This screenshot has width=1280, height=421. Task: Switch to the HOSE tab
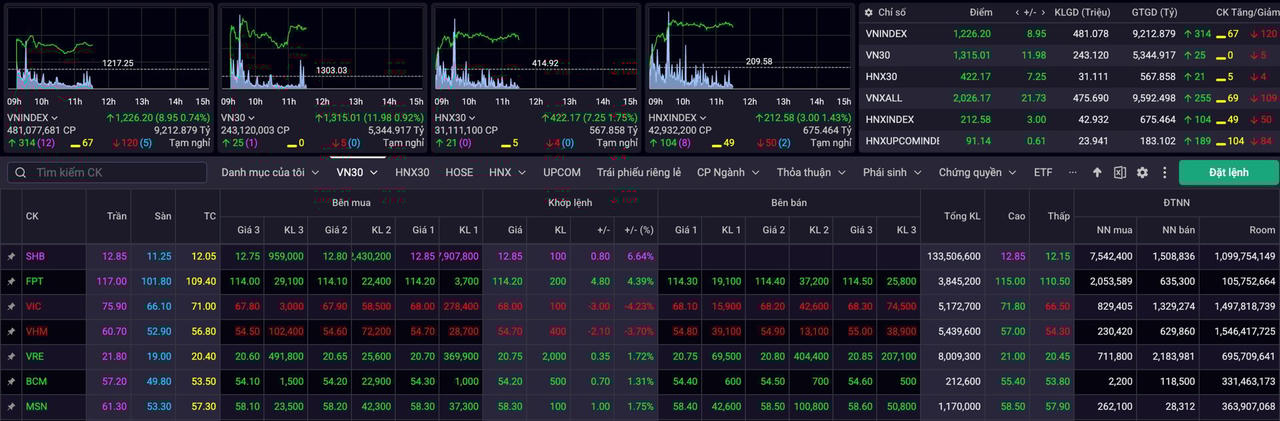pos(459,172)
